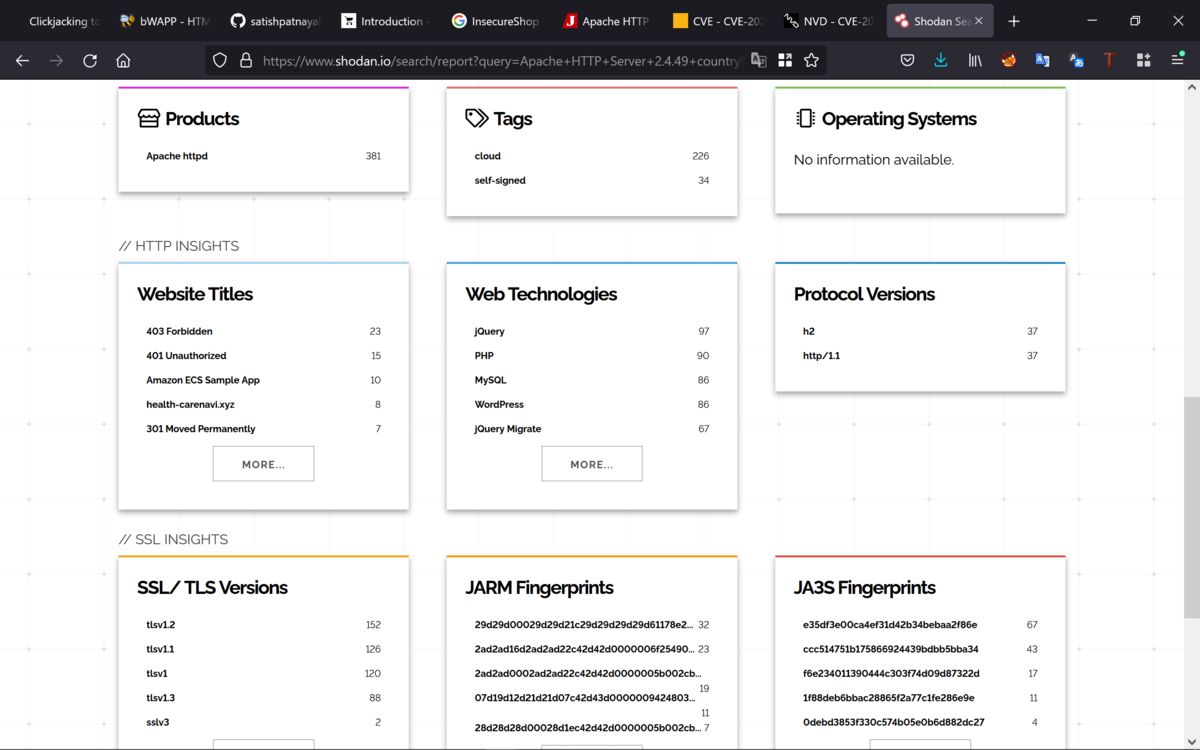Click the Tags card tag icon
1200x750 pixels.
click(477, 119)
